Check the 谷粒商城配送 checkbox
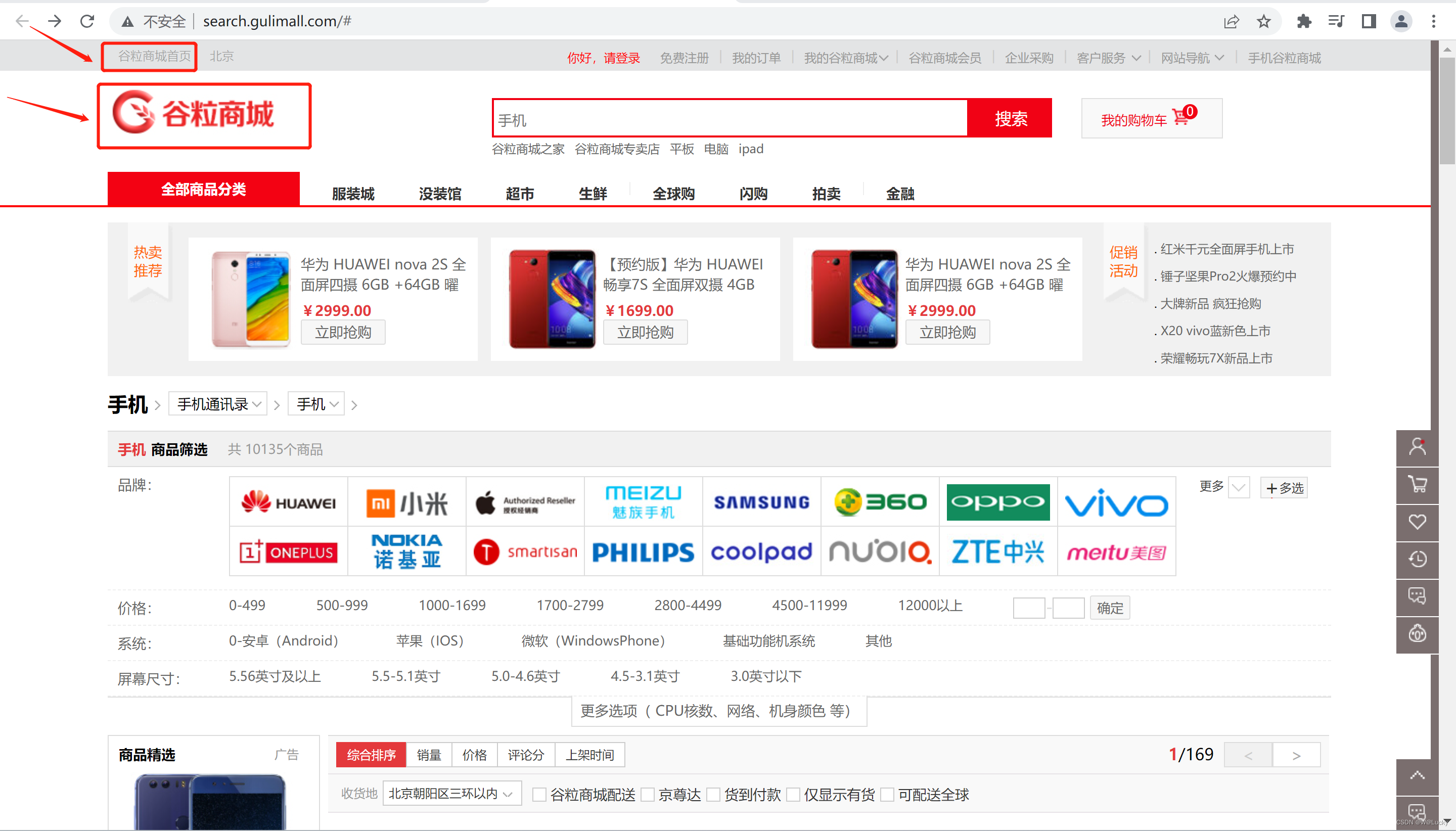1456x831 pixels. (539, 795)
